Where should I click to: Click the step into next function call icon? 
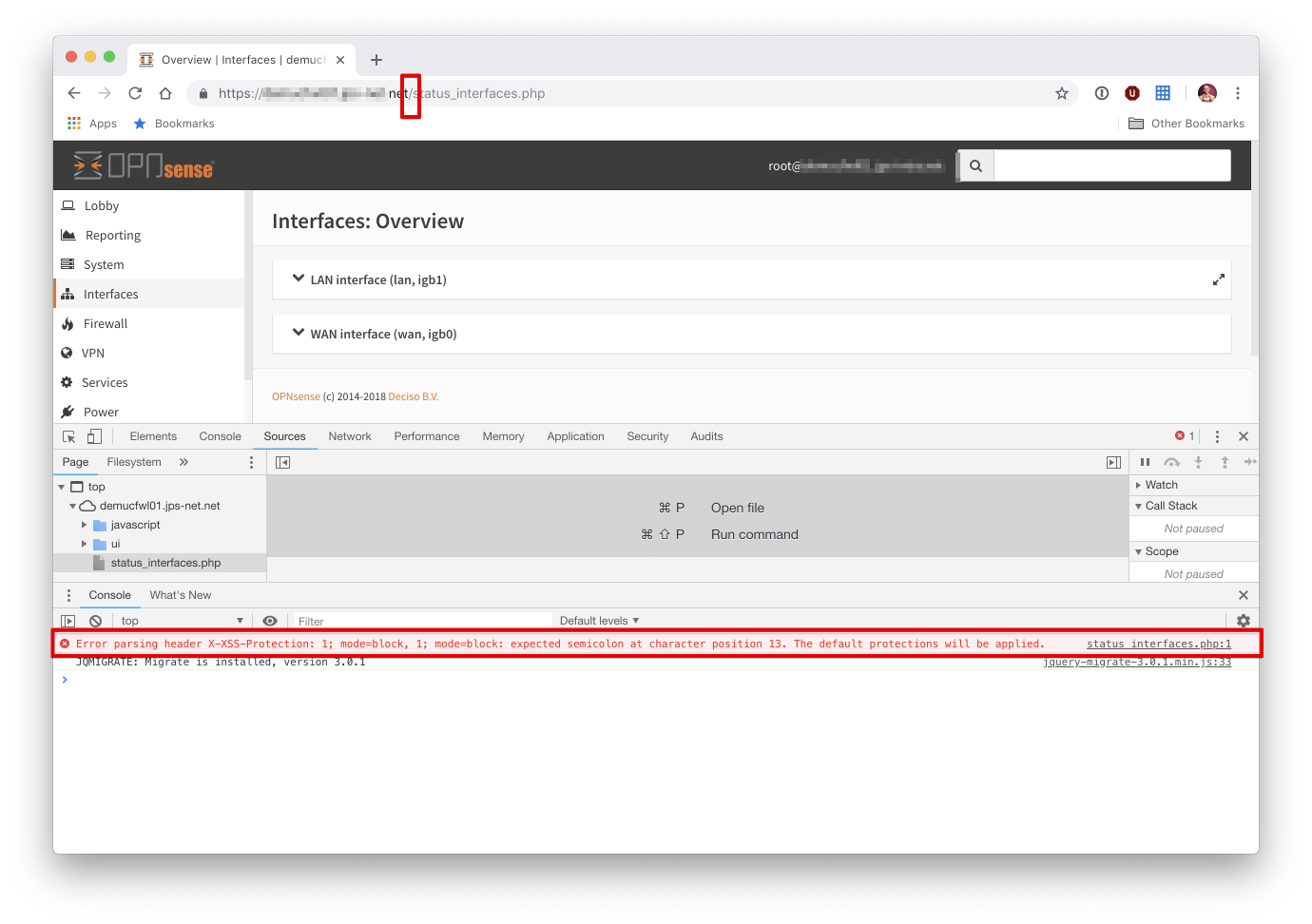point(1198,462)
